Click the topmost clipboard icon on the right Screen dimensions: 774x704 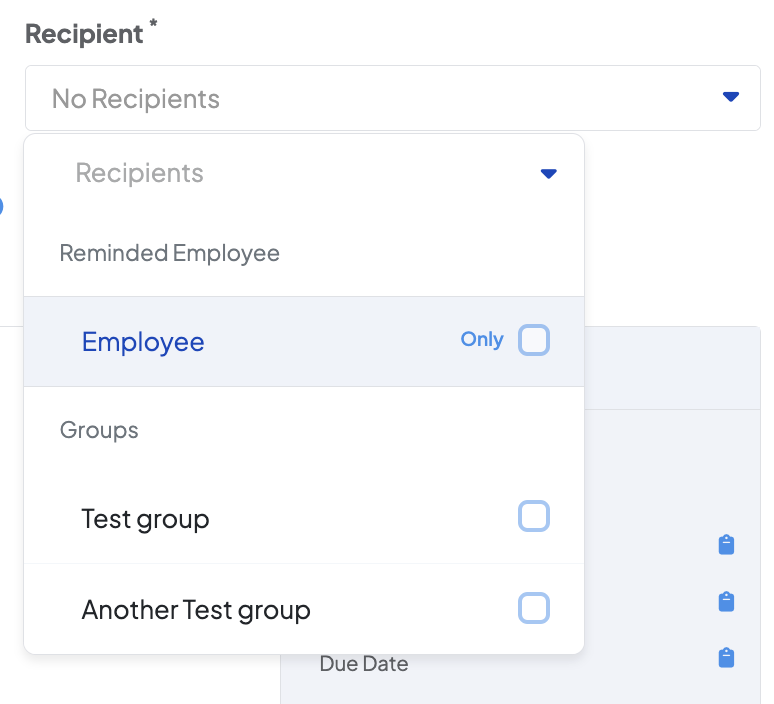[727, 545]
